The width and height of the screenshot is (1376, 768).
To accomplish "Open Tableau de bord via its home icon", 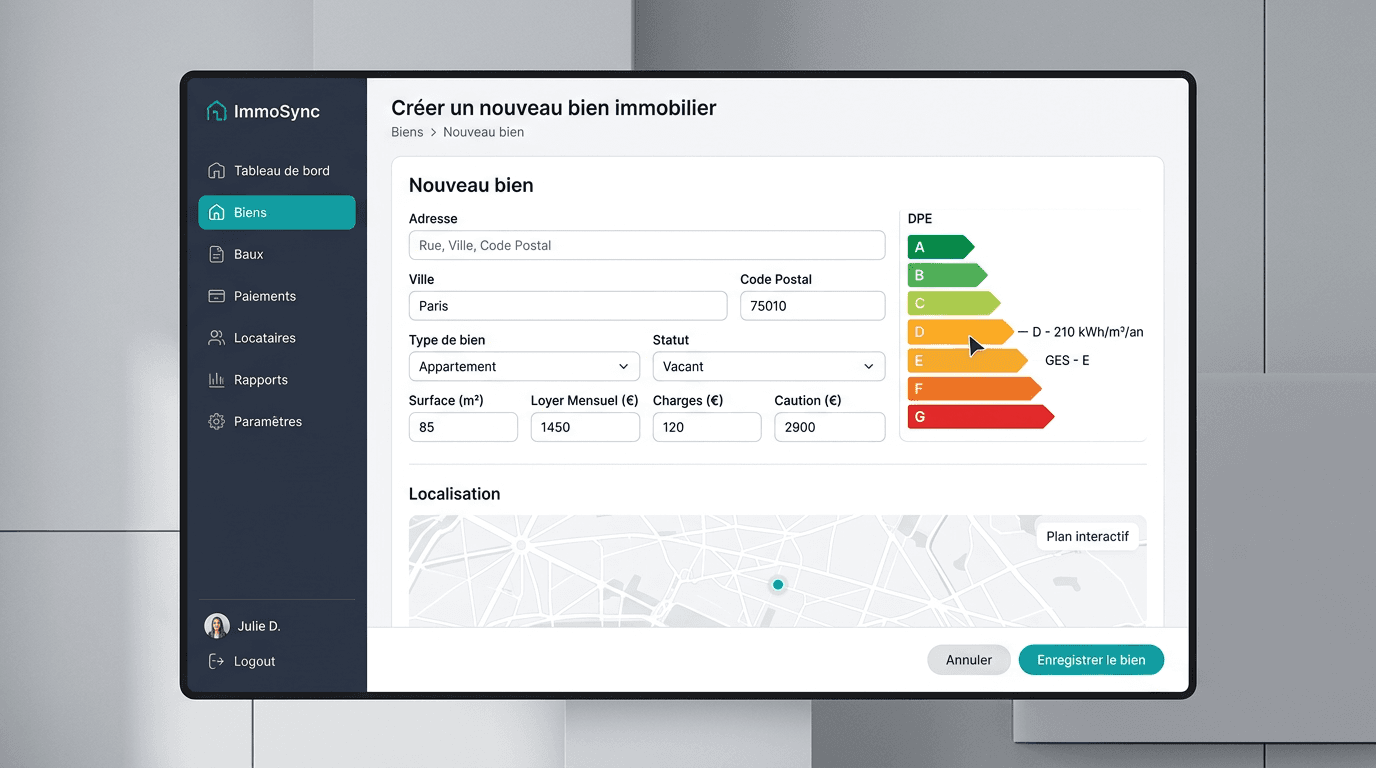I will 216,171.
